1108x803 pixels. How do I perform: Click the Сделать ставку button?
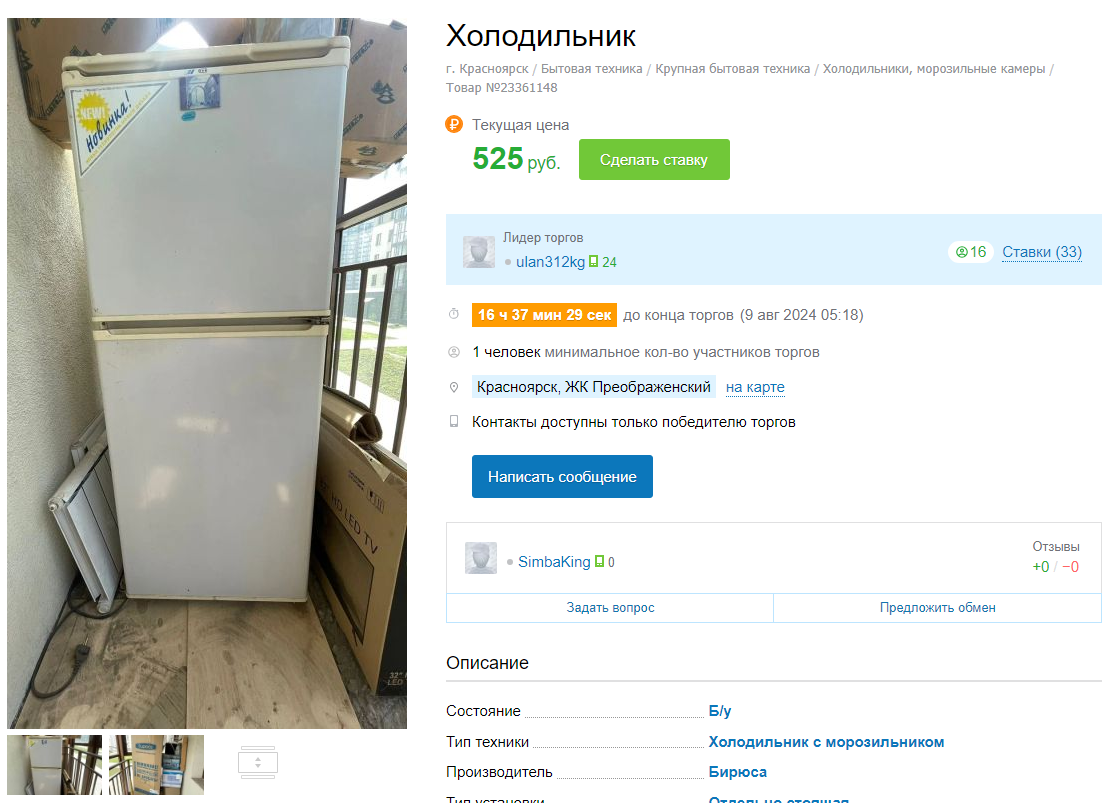pyautogui.click(x=654, y=160)
